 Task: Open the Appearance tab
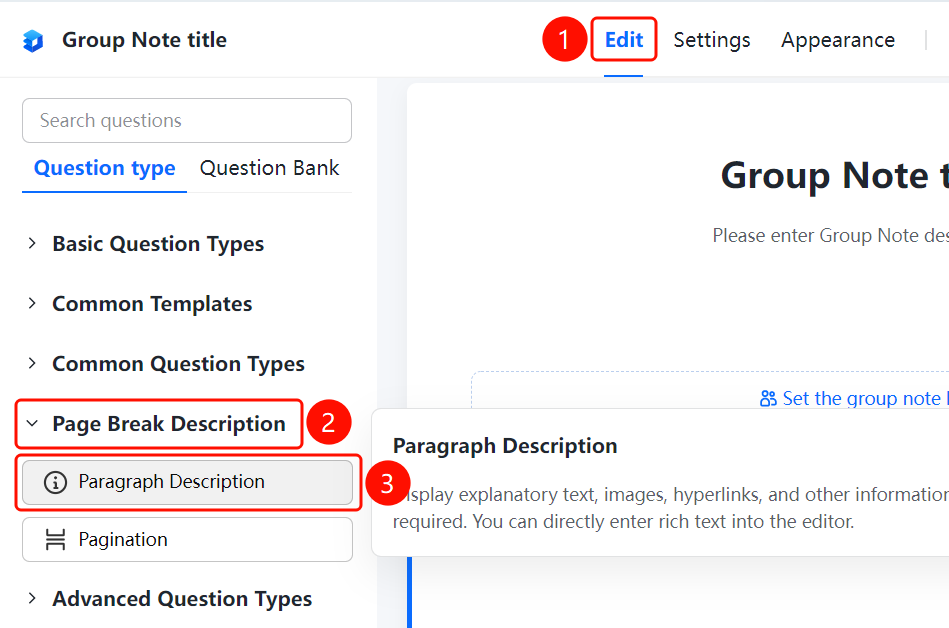(838, 40)
